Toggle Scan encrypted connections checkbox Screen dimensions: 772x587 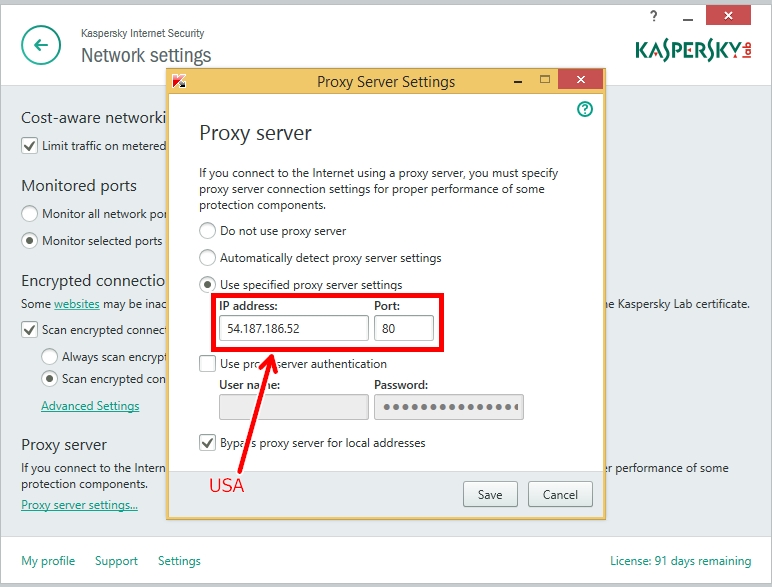point(30,329)
